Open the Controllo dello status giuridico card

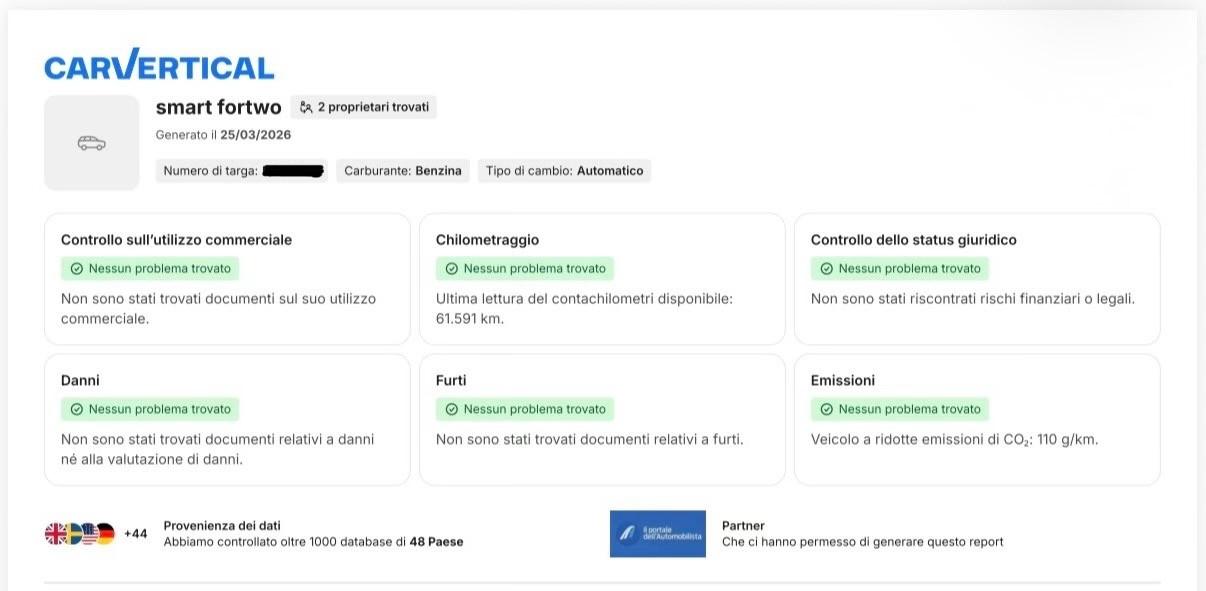point(977,279)
